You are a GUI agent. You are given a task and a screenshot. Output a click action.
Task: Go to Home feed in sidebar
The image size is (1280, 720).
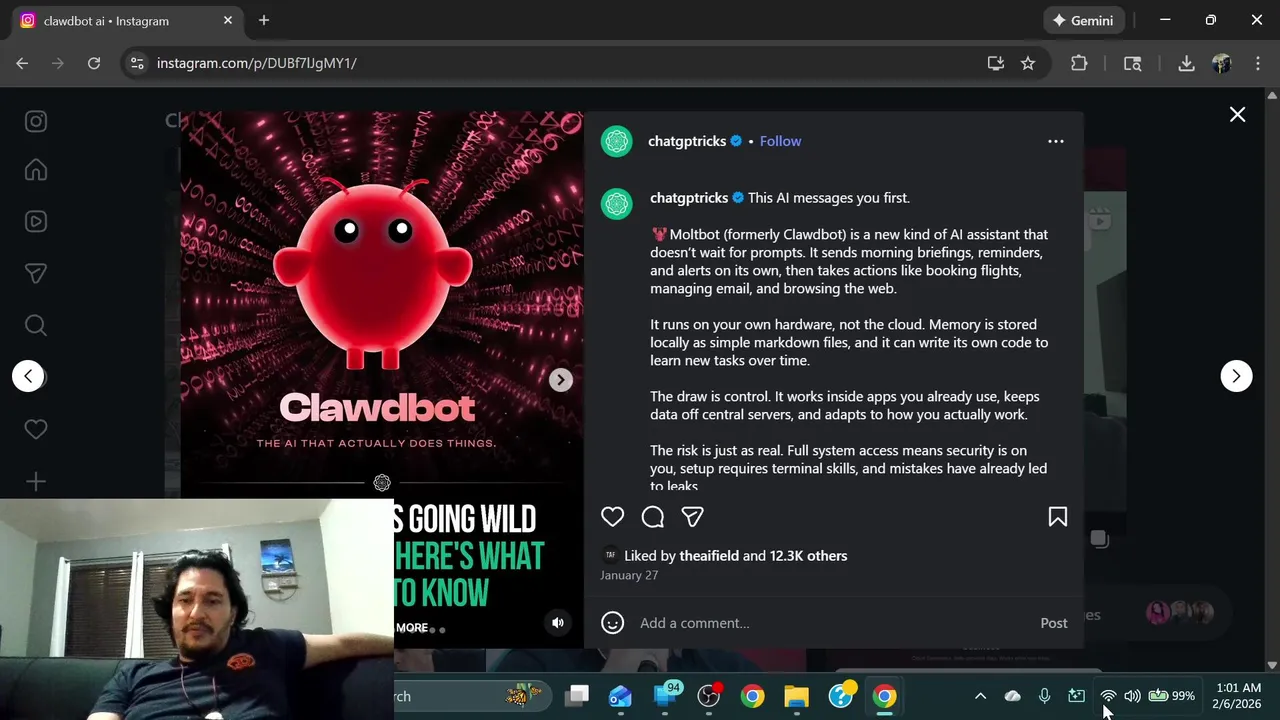coord(36,169)
